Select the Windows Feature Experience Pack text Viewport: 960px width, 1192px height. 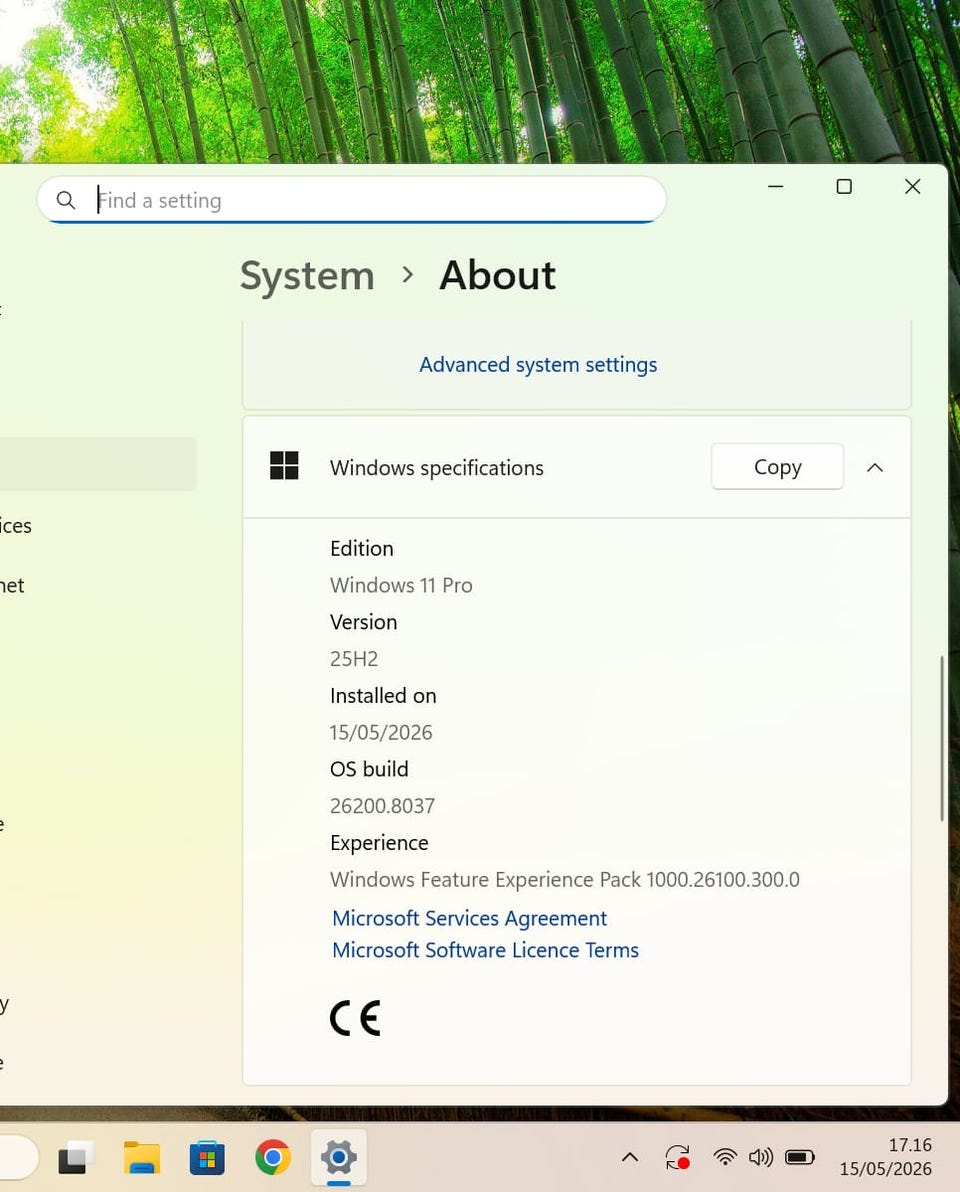[565, 880]
